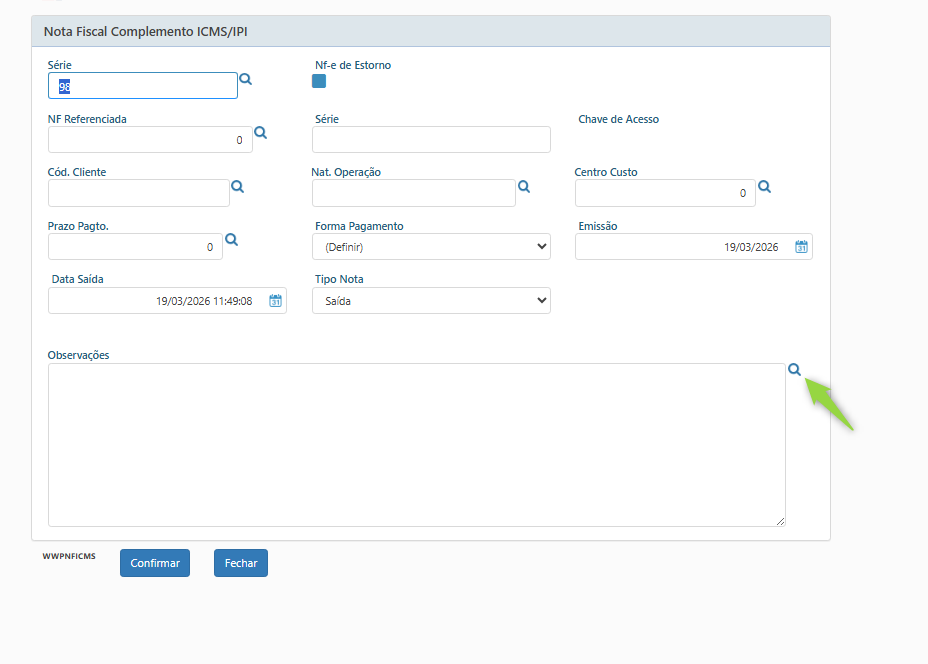Click the Fechar button
Screen dimensions: 928x664
[240, 563]
